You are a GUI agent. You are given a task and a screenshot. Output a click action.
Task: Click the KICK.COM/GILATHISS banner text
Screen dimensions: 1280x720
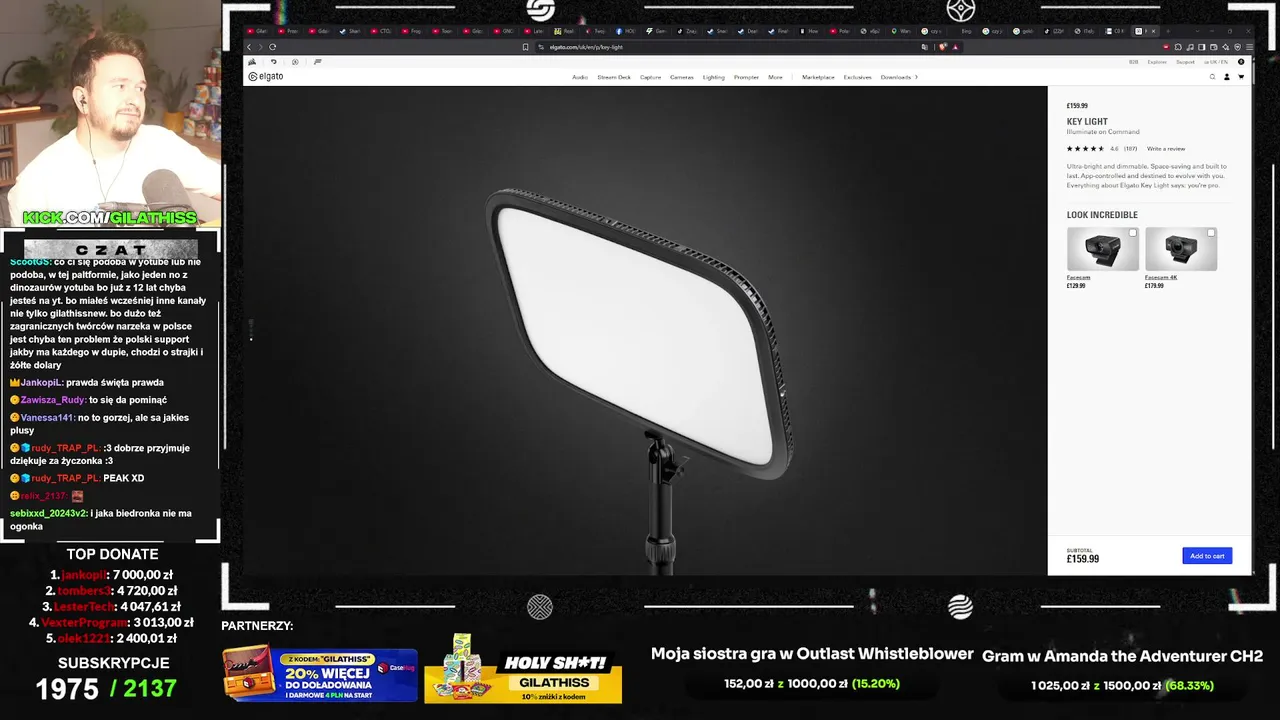click(110, 217)
